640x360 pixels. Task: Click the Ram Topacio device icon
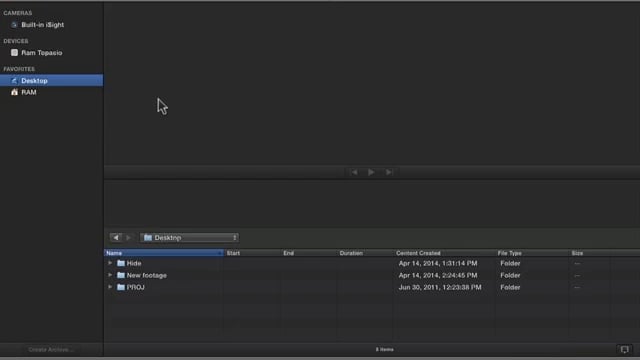click(x=14, y=53)
